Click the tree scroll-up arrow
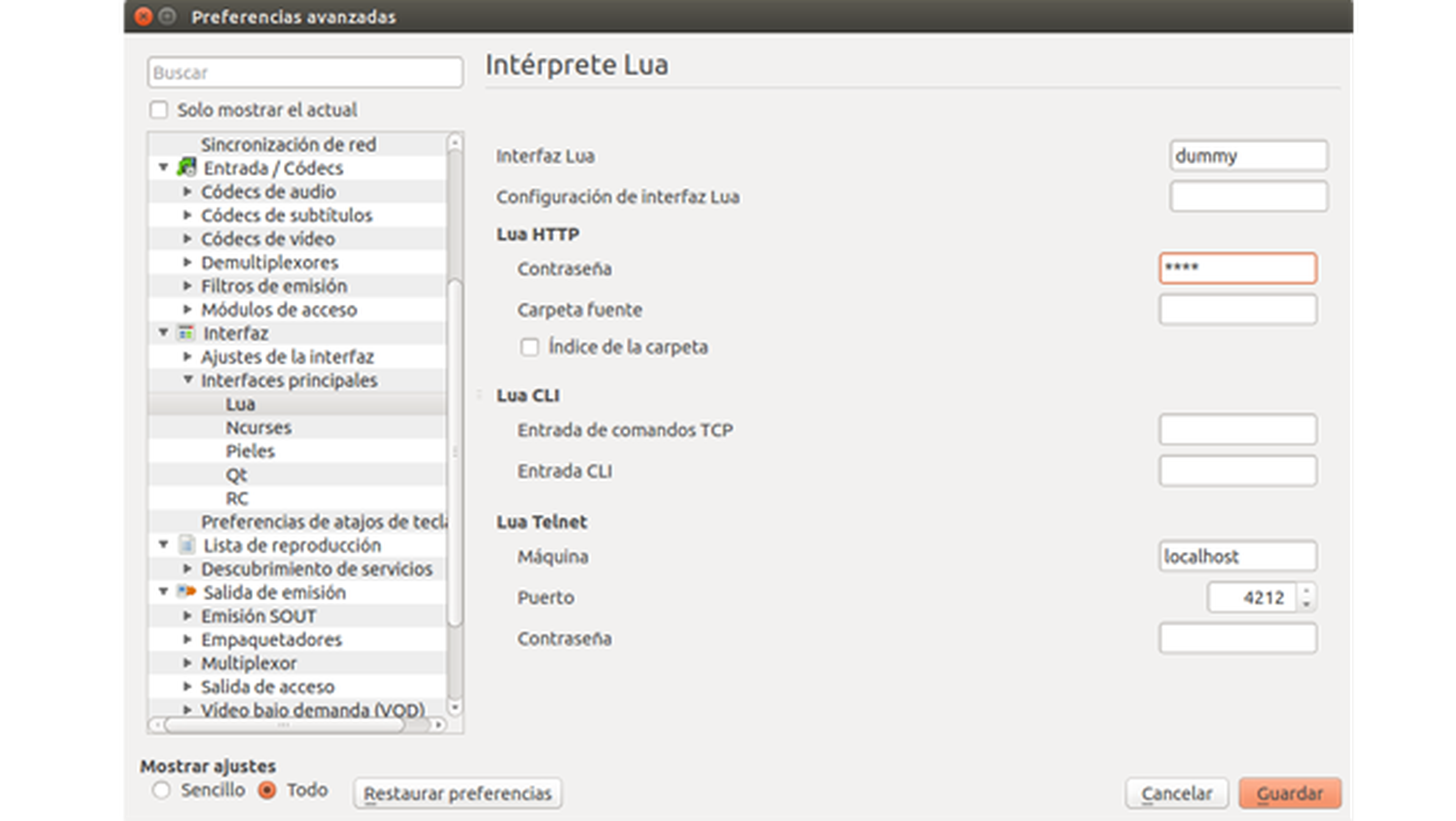 coord(455,142)
